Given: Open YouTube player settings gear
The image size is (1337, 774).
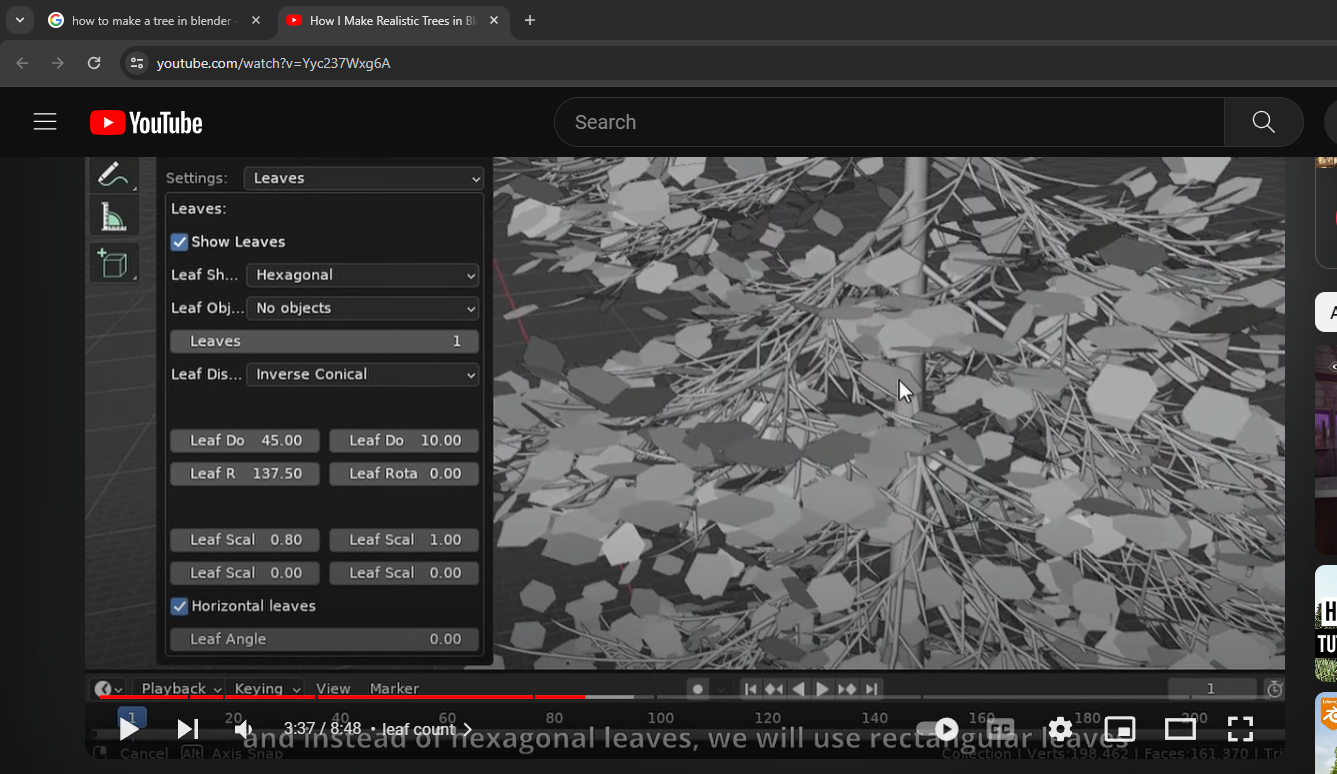Looking at the screenshot, I should [x=1060, y=729].
